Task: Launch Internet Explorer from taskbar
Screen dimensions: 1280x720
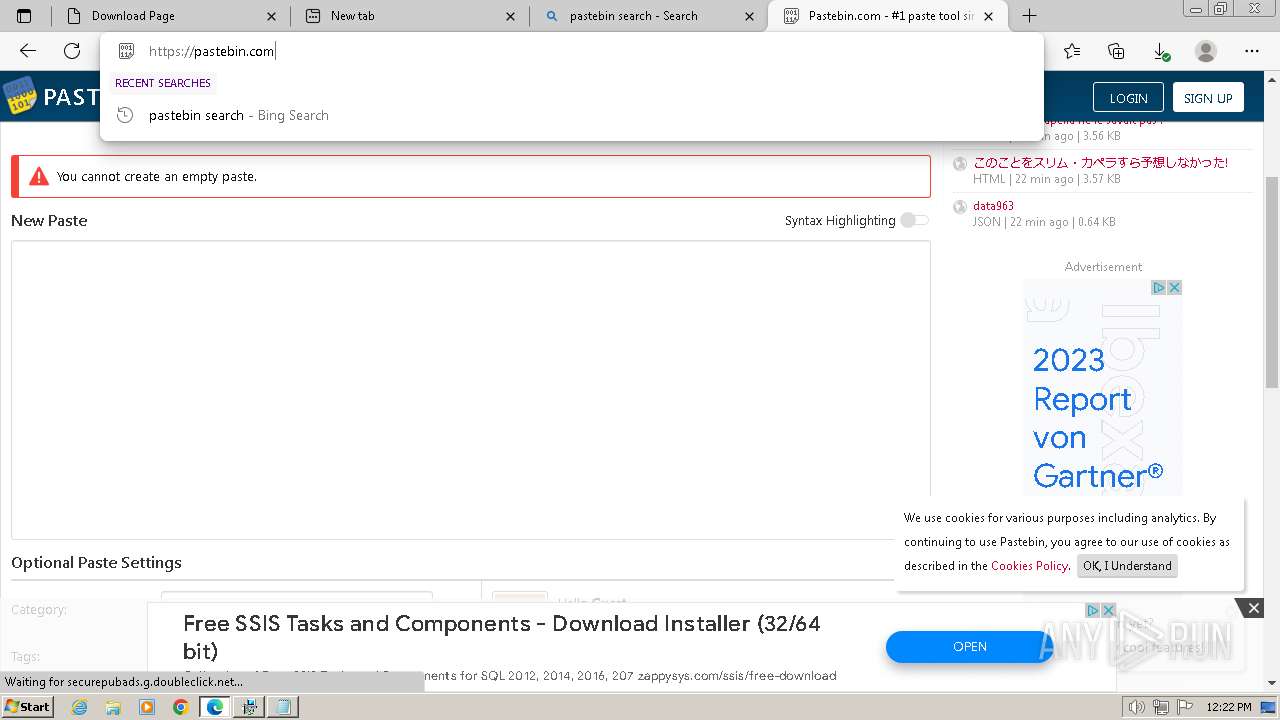Action: (79, 707)
